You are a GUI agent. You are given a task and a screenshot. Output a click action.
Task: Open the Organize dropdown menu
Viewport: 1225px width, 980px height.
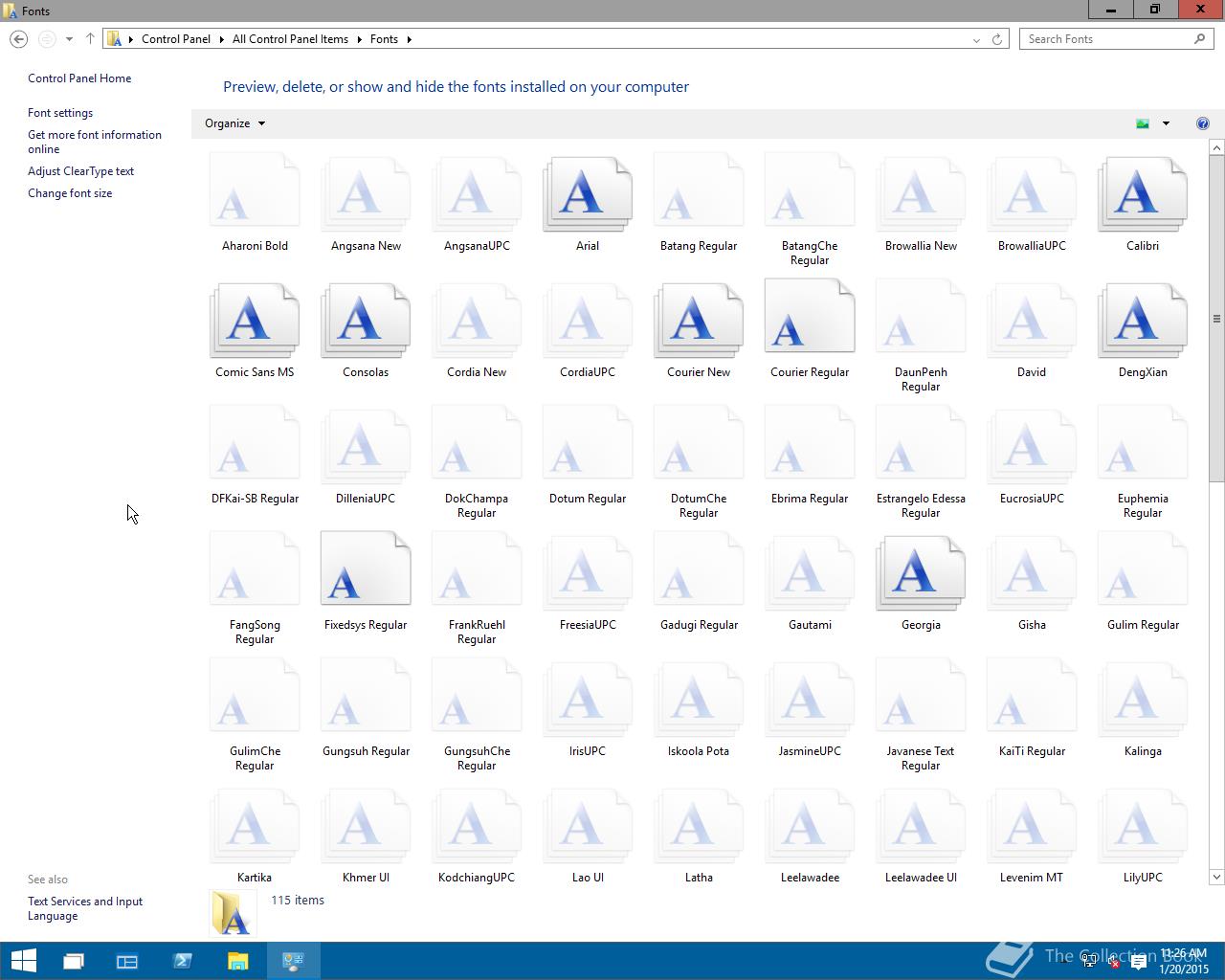(234, 123)
